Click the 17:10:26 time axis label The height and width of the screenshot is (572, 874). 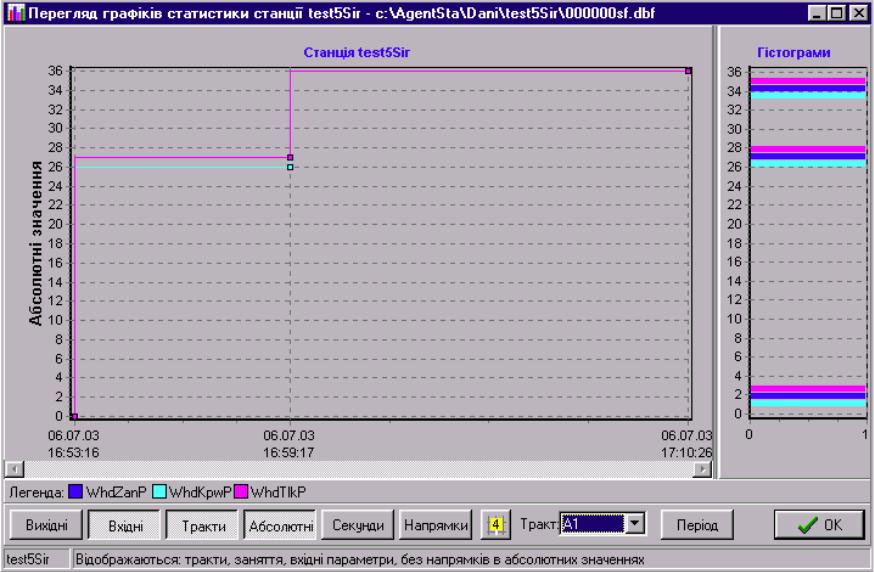tap(687, 452)
